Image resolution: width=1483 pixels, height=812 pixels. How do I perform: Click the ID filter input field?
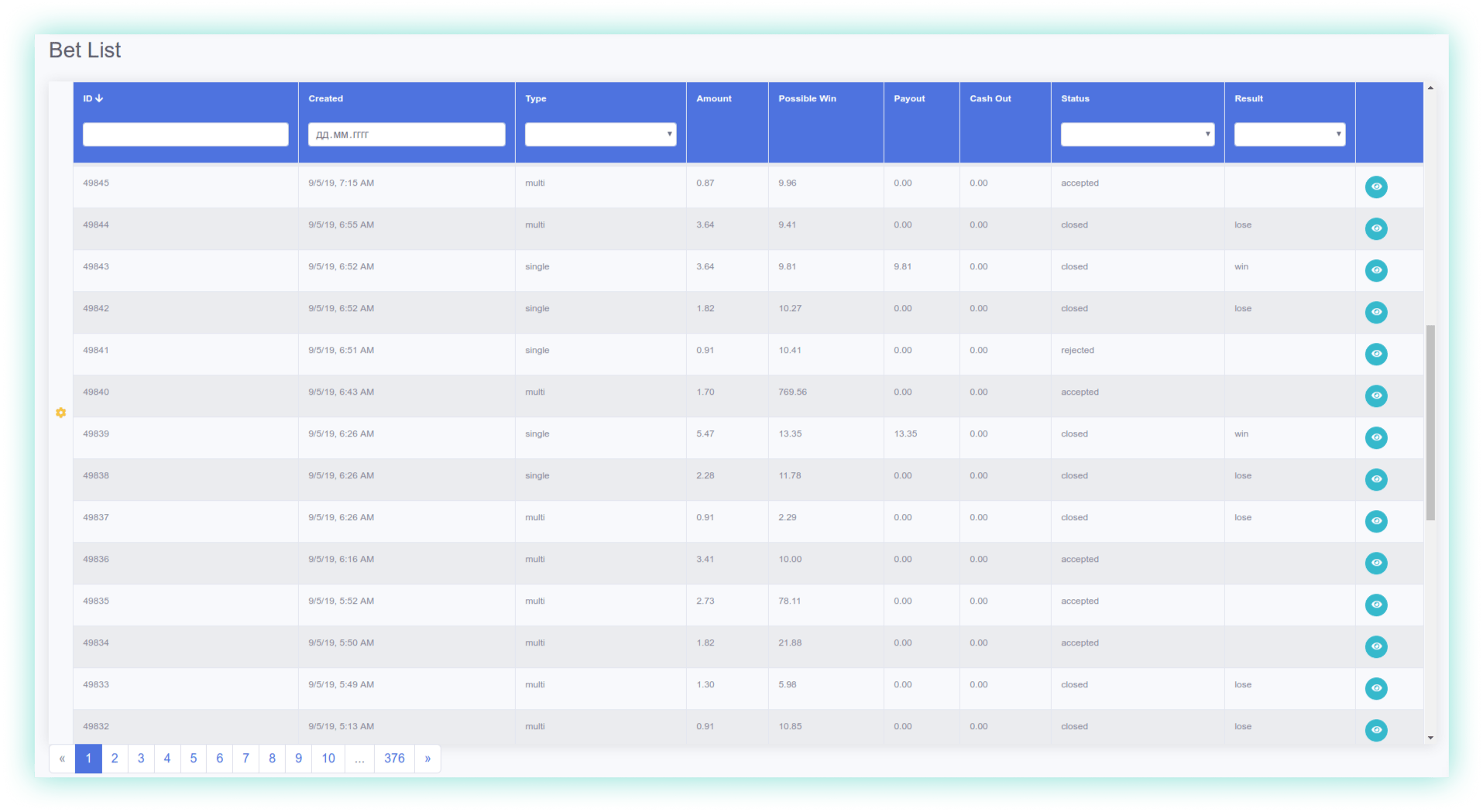click(x=185, y=134)
